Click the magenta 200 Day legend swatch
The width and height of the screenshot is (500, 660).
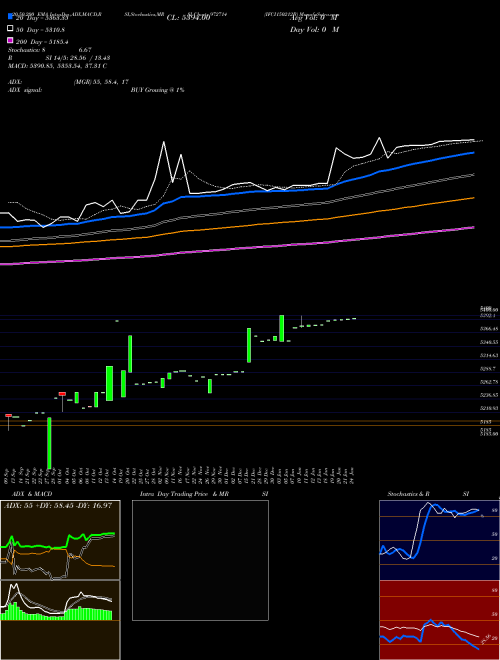pyautogui.click(x=10, y=40)
